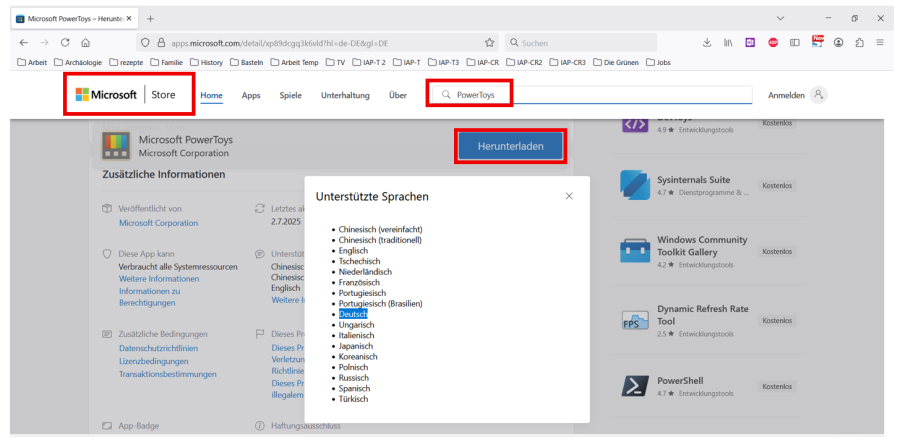The width and height of the screenshot is (900, 444).
Task: Open Informationen zu Berechtigungen link
Action: click(x=149, y=297)
